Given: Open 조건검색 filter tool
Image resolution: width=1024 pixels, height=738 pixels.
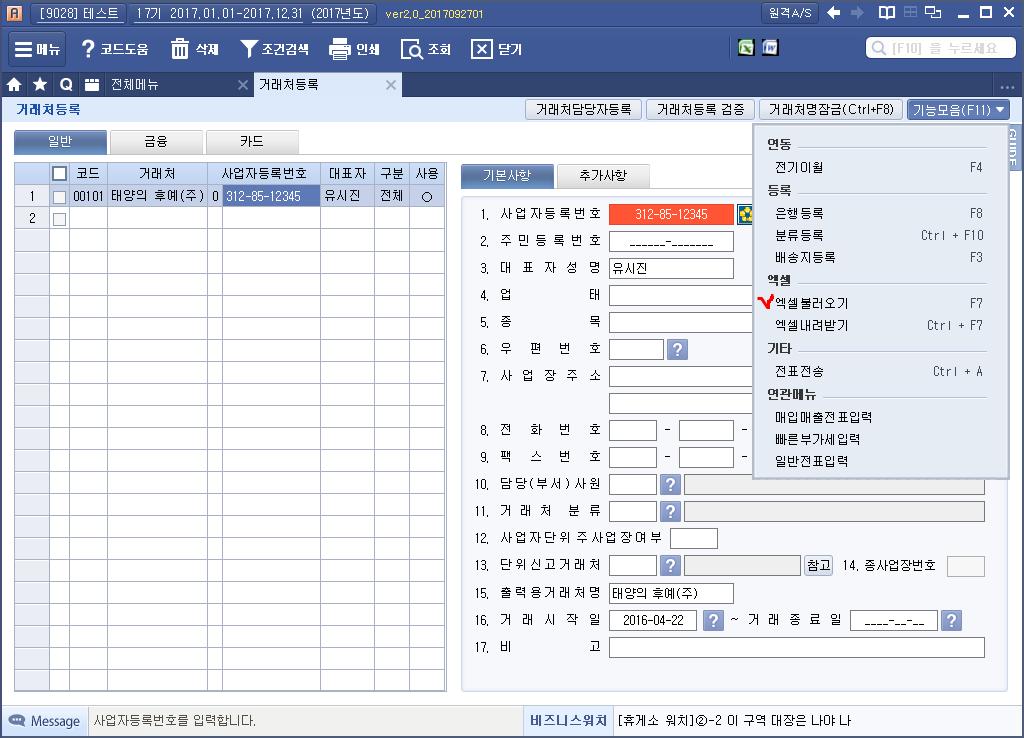Looking at the screenshot, I should (274, 49).
